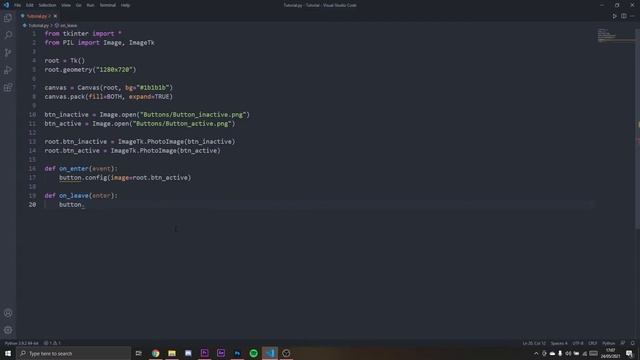Open the Edit menu
640x360 pixels.
(x=30, y=5)
